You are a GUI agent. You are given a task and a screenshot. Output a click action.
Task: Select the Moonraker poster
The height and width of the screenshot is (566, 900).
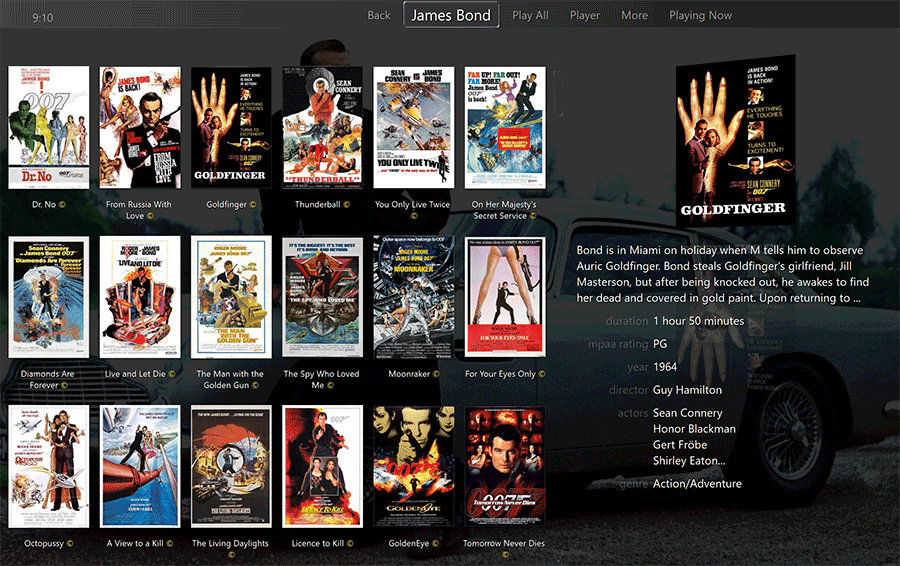tap(414, 297)
